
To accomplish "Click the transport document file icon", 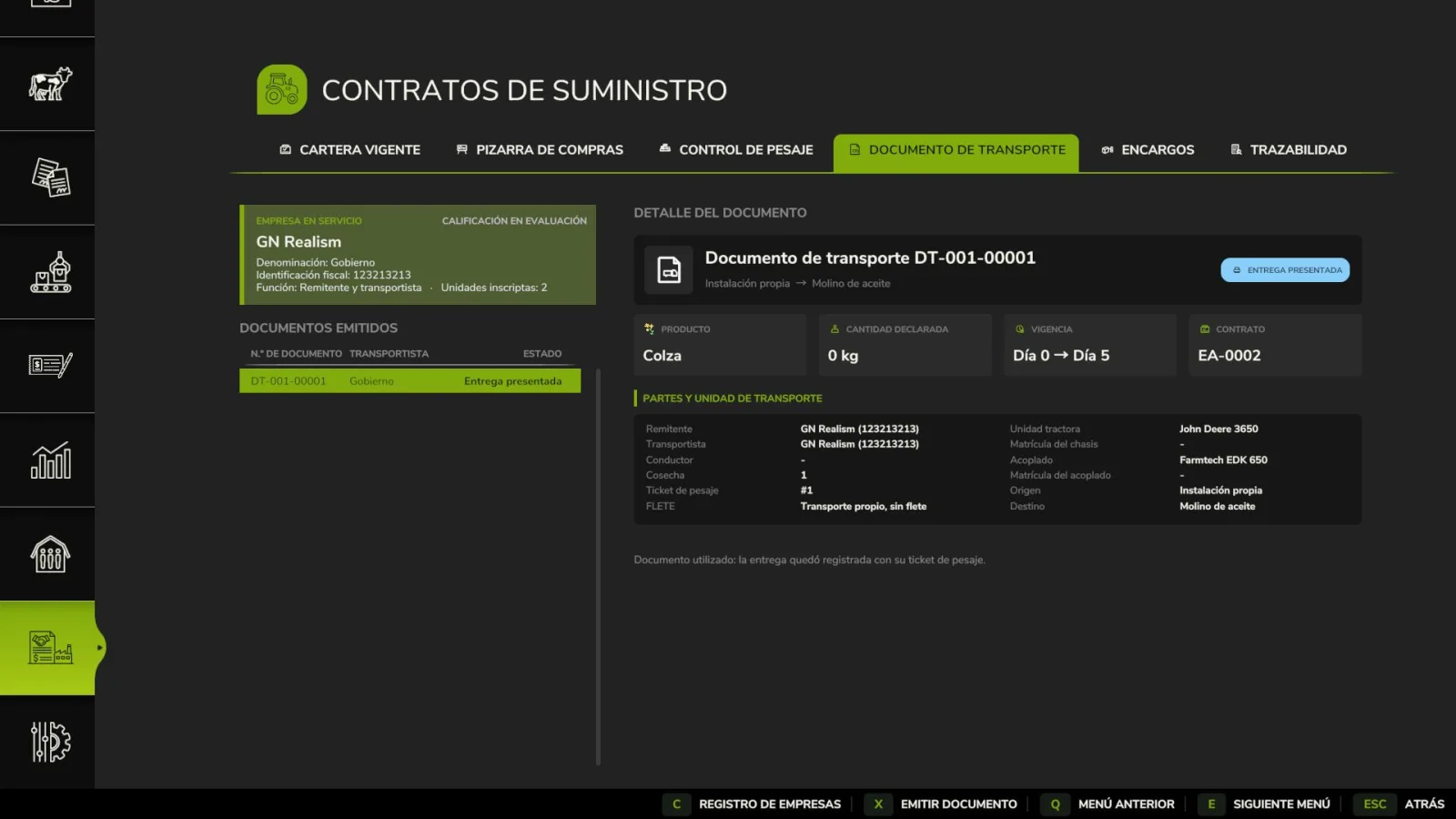I will [x=669, y=270].
